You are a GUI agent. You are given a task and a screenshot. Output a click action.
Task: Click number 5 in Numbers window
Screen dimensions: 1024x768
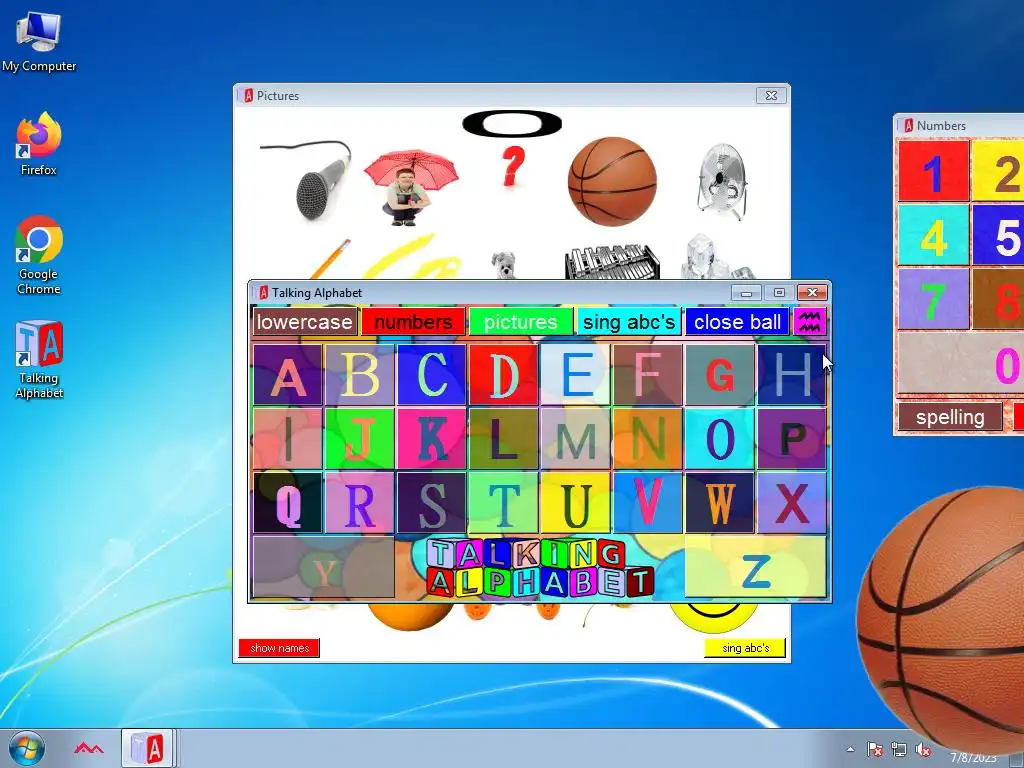(998, 235)
